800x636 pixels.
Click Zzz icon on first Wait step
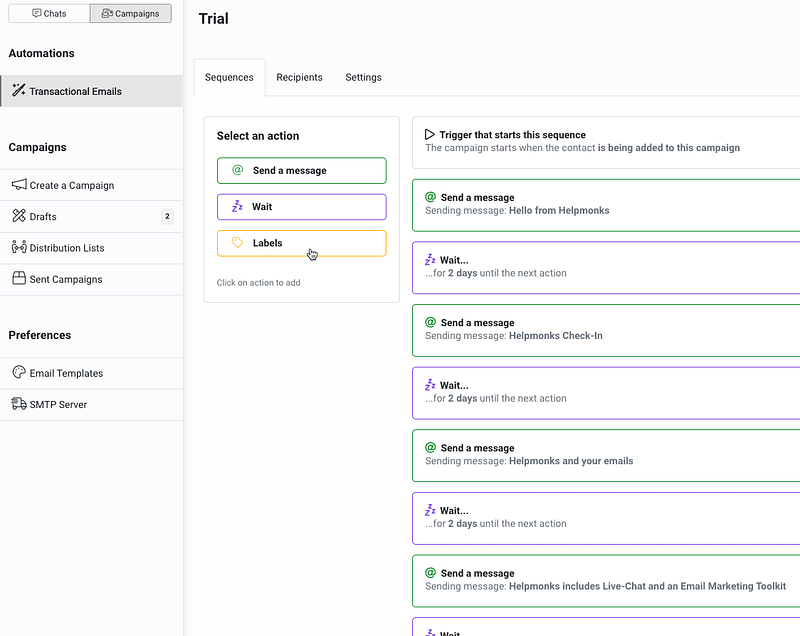tap(430, 260)
